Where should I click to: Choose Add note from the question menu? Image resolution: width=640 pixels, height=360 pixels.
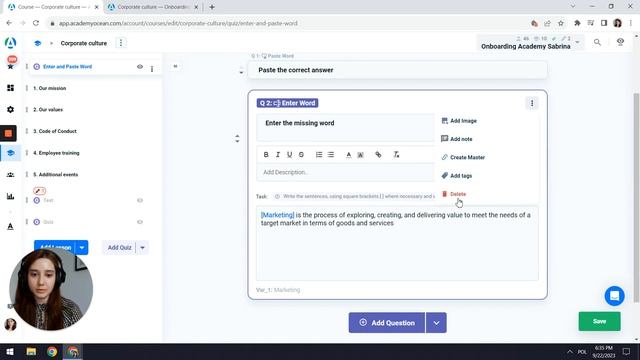457,139
